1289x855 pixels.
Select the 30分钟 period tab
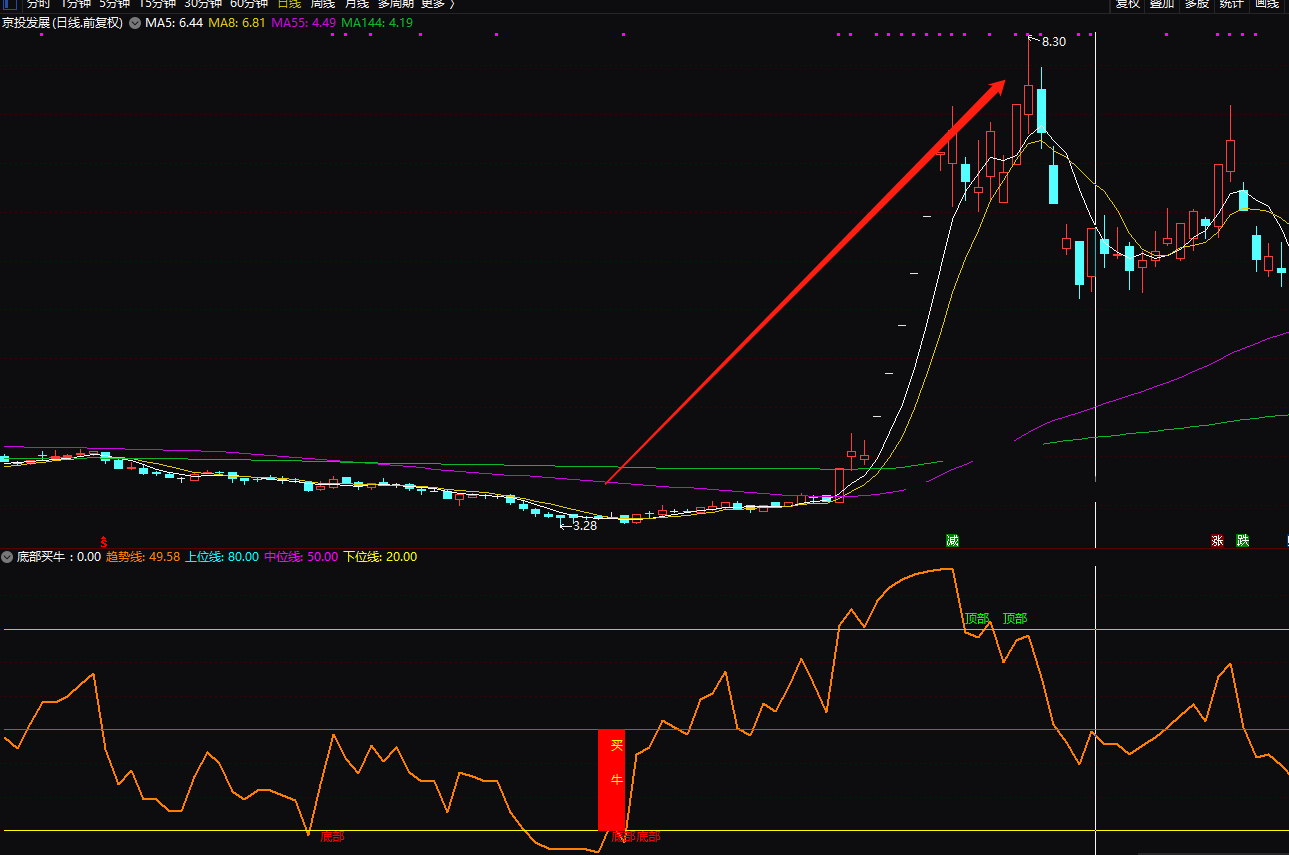pos(203,4)
